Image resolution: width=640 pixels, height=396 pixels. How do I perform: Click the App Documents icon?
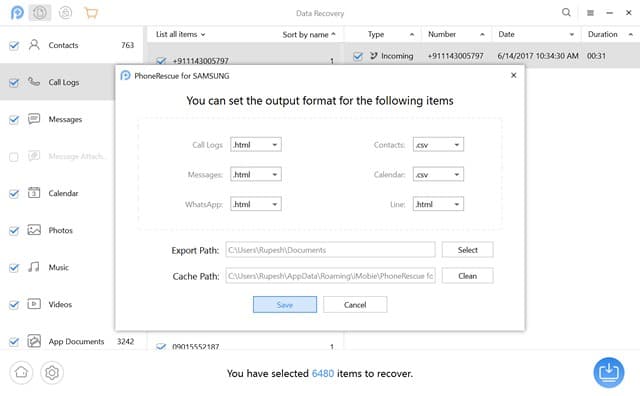tap(34, 341)
